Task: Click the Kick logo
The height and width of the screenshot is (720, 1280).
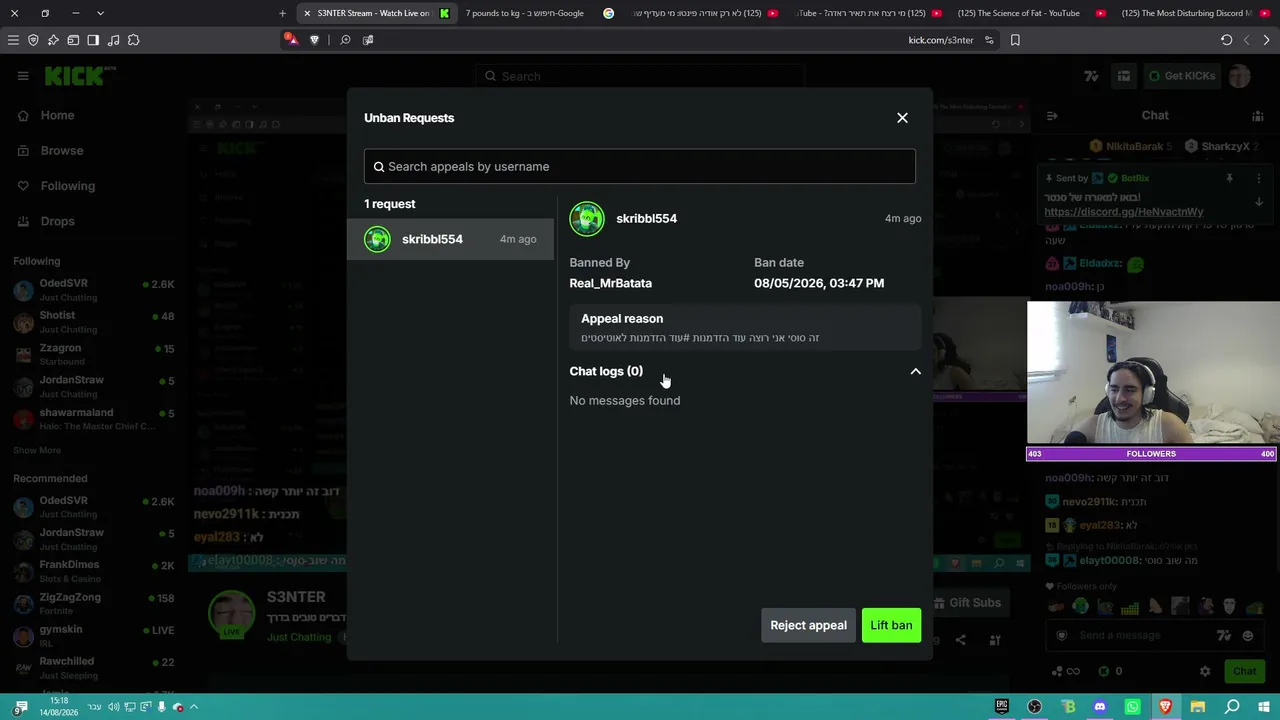Action: coord(80,76)
